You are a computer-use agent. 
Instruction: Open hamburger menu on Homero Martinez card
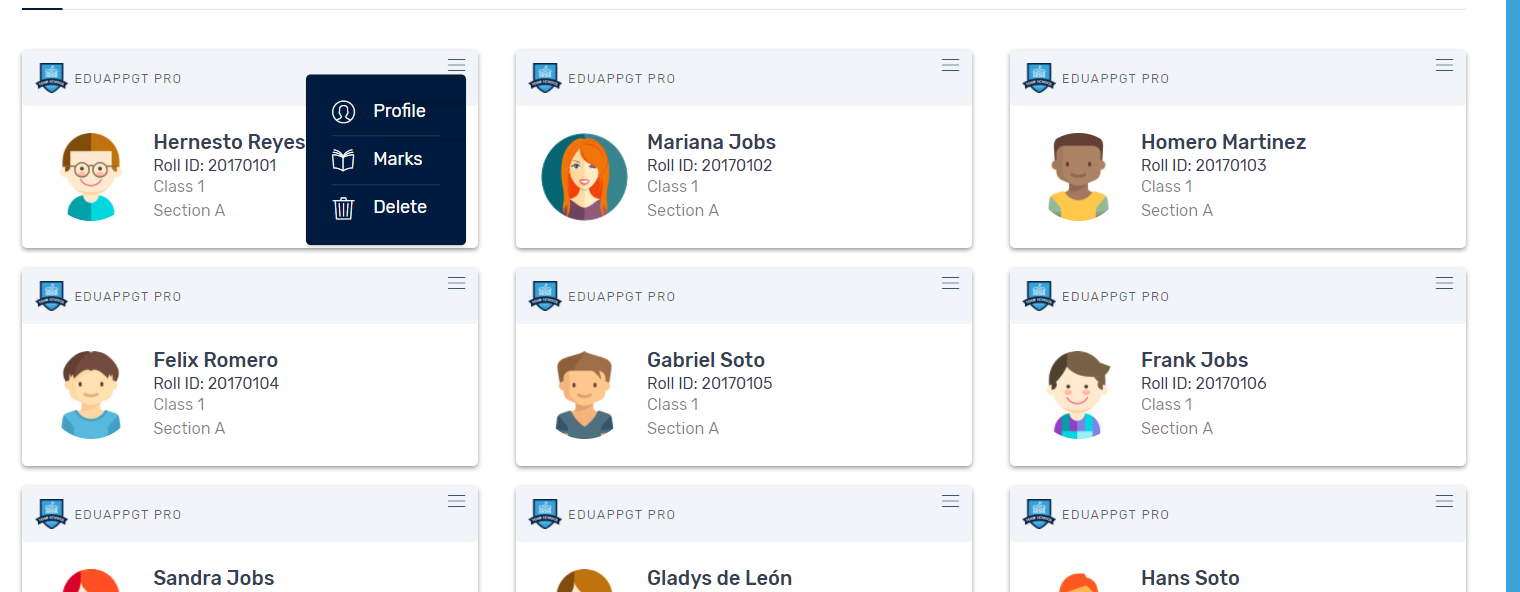[1444, 66]
